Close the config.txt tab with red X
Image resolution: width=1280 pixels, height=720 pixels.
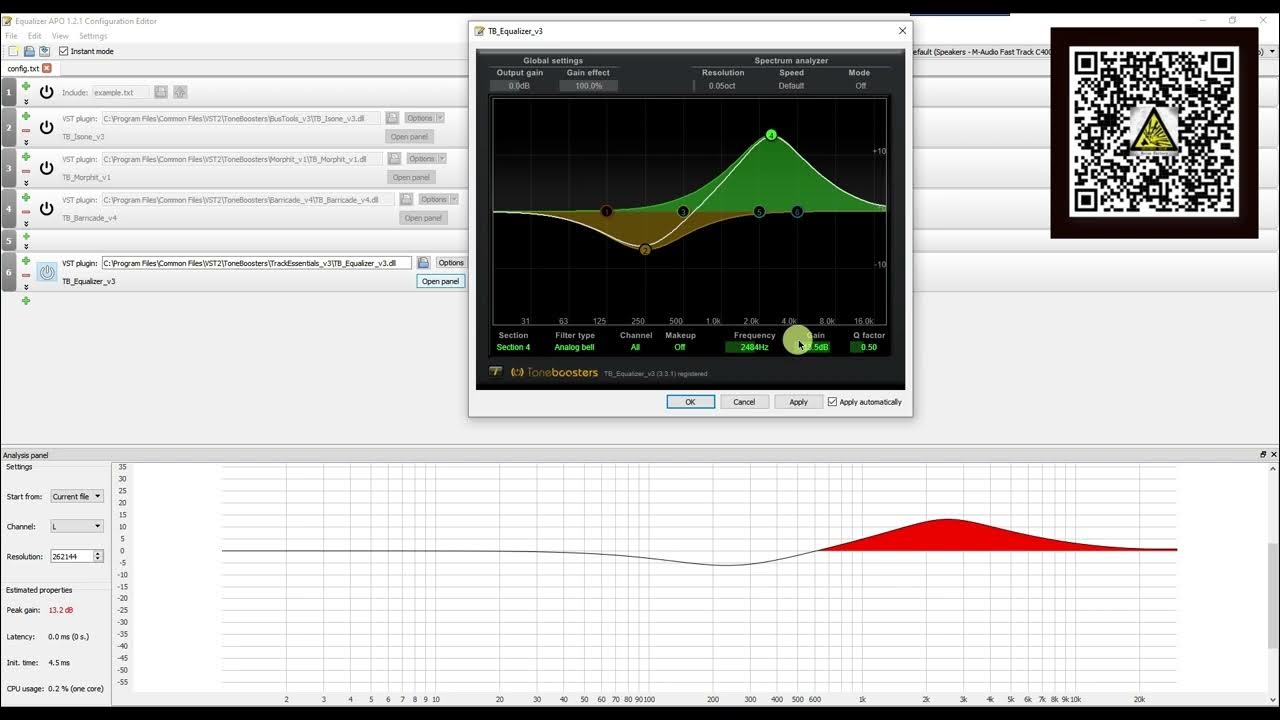click(x=46, y=68)
